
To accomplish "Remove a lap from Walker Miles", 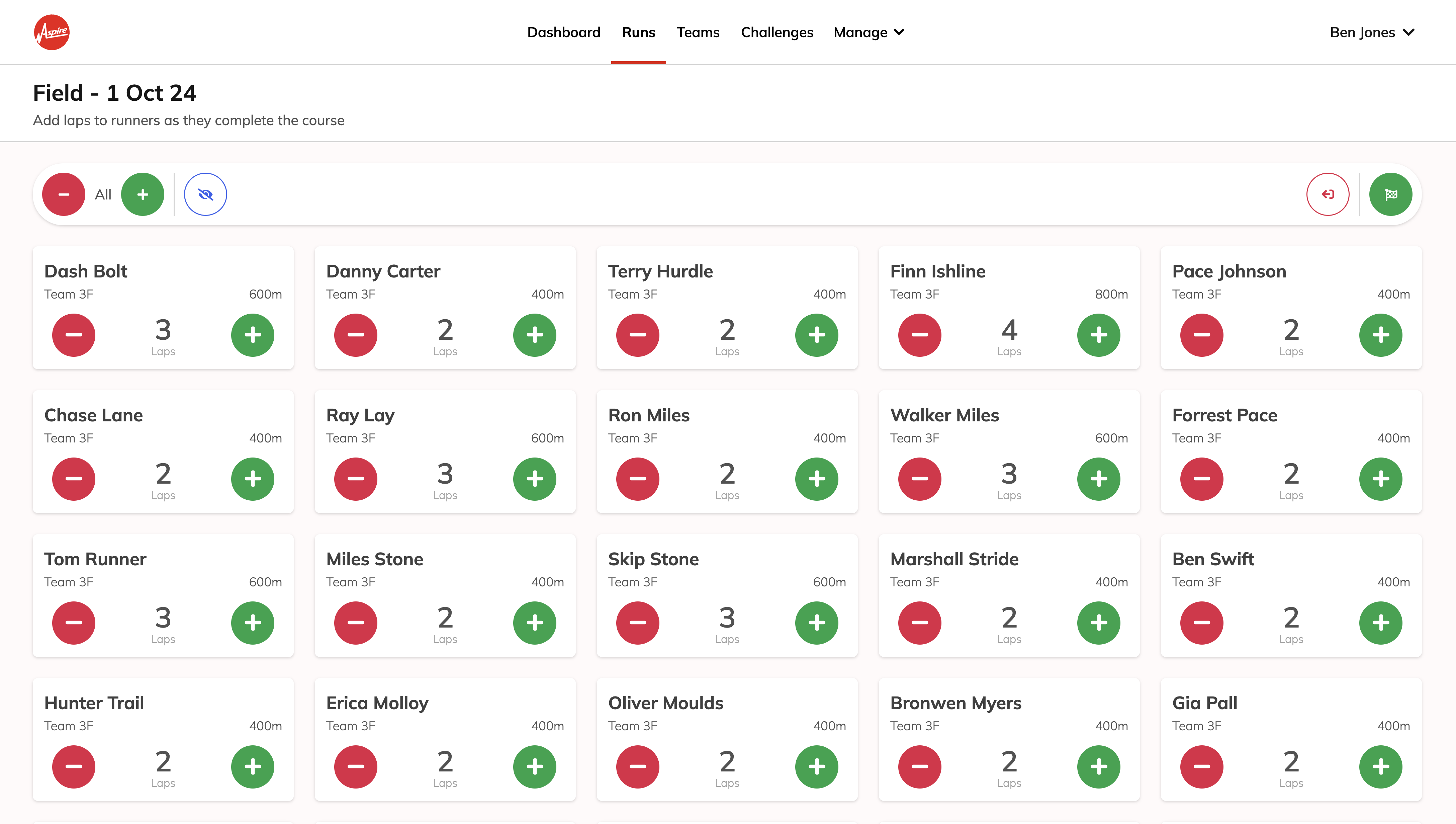I will (920, 479).
